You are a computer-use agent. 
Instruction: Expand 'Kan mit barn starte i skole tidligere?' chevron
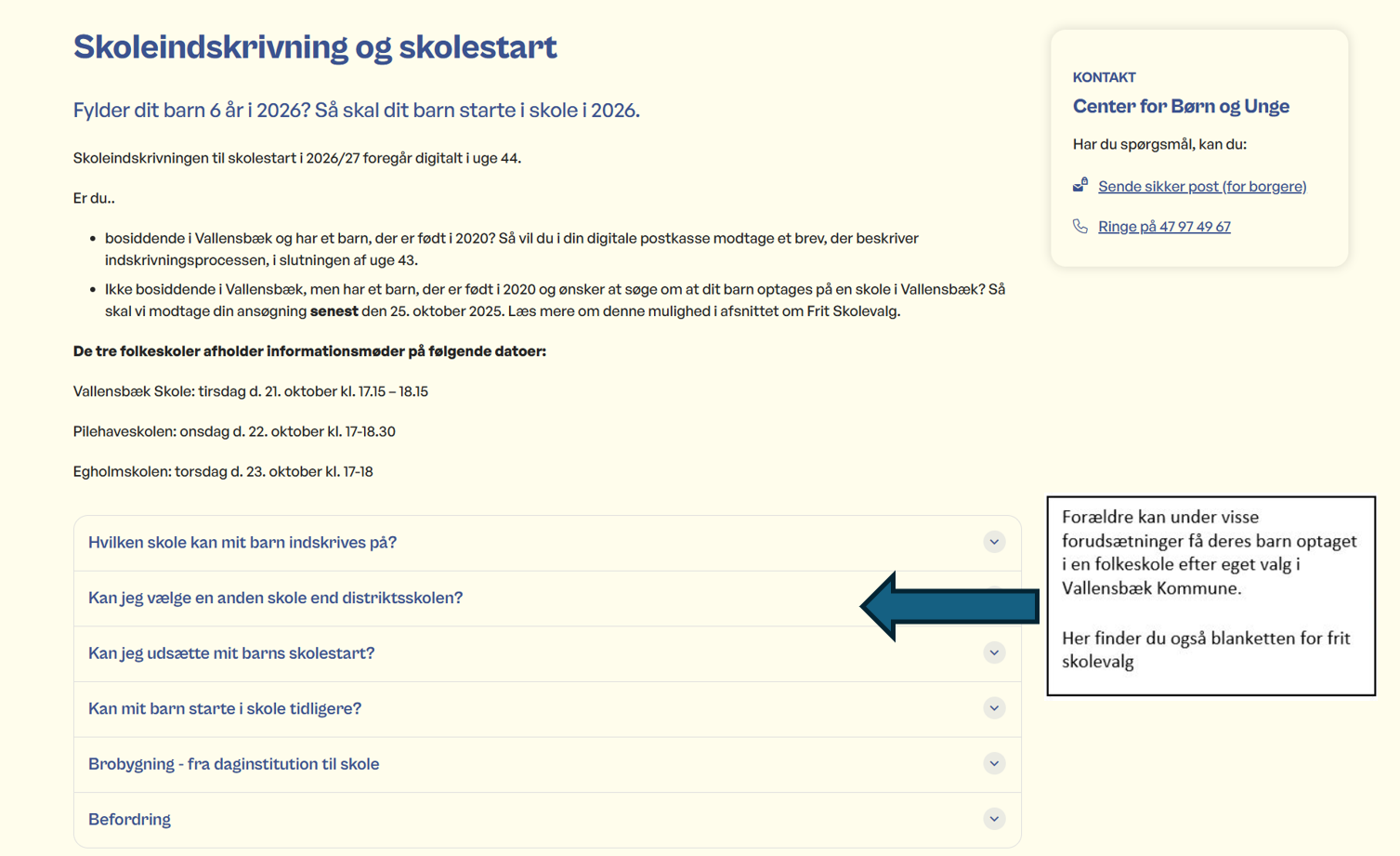coord(994,708)
